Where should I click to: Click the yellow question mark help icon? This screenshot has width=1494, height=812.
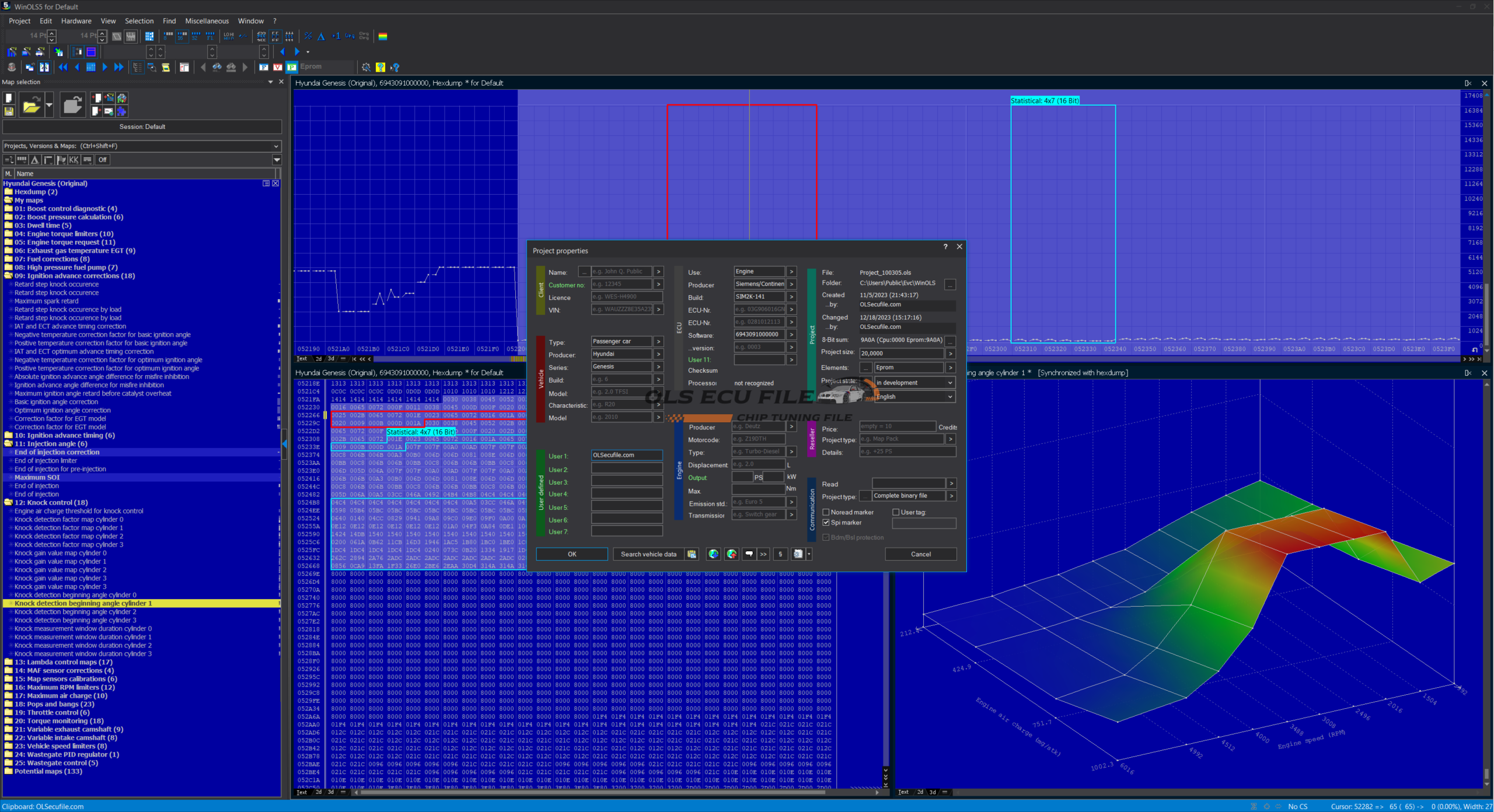(x=381, y=67)
